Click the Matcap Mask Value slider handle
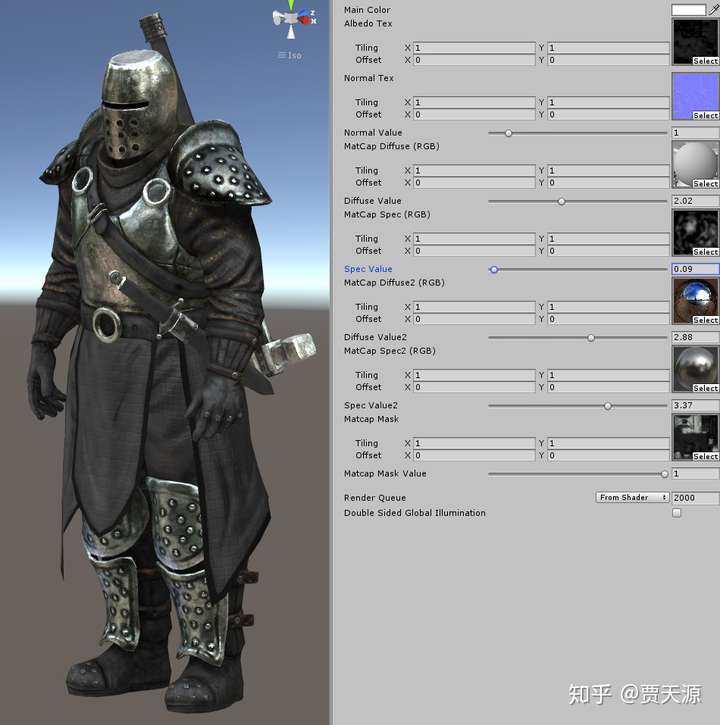 point(665,474)
